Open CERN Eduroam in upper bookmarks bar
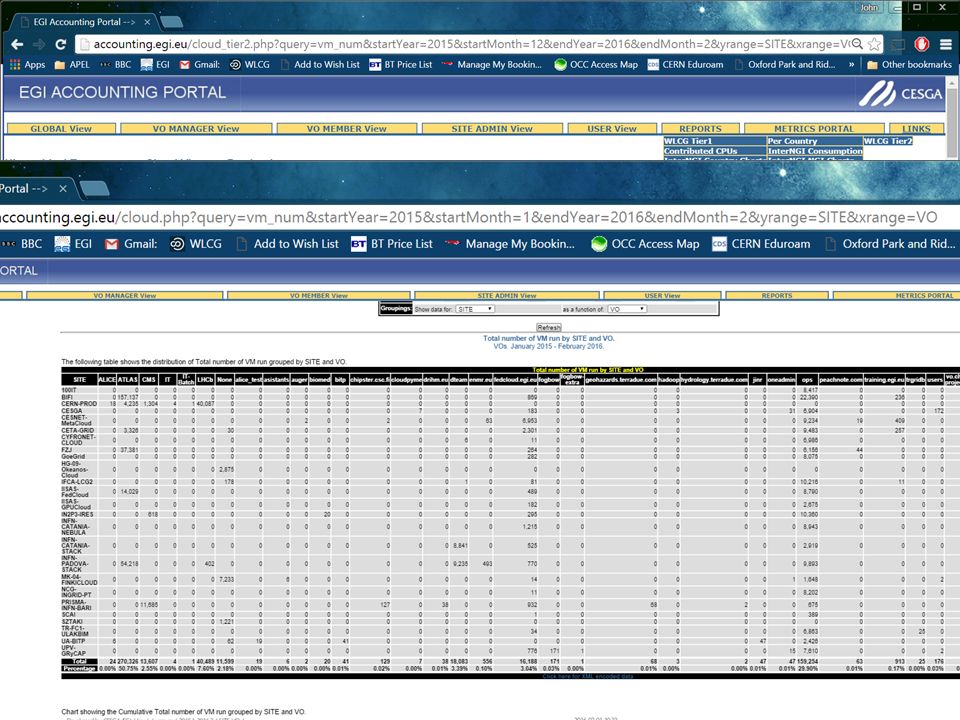 [685, 64]
